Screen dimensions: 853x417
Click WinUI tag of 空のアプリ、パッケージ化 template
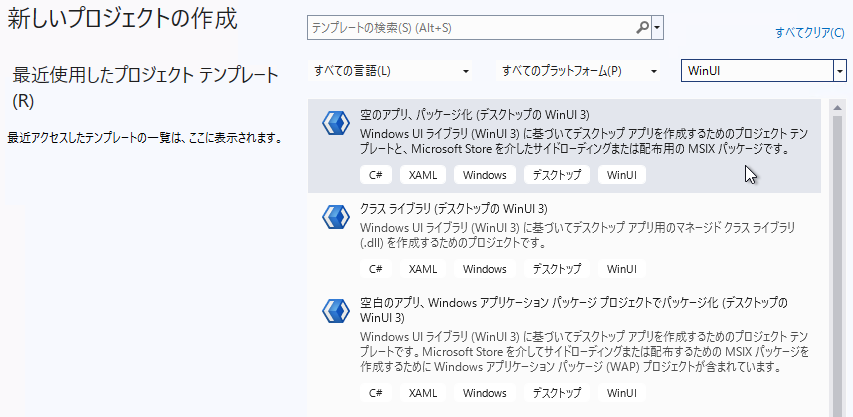(622, 175)
